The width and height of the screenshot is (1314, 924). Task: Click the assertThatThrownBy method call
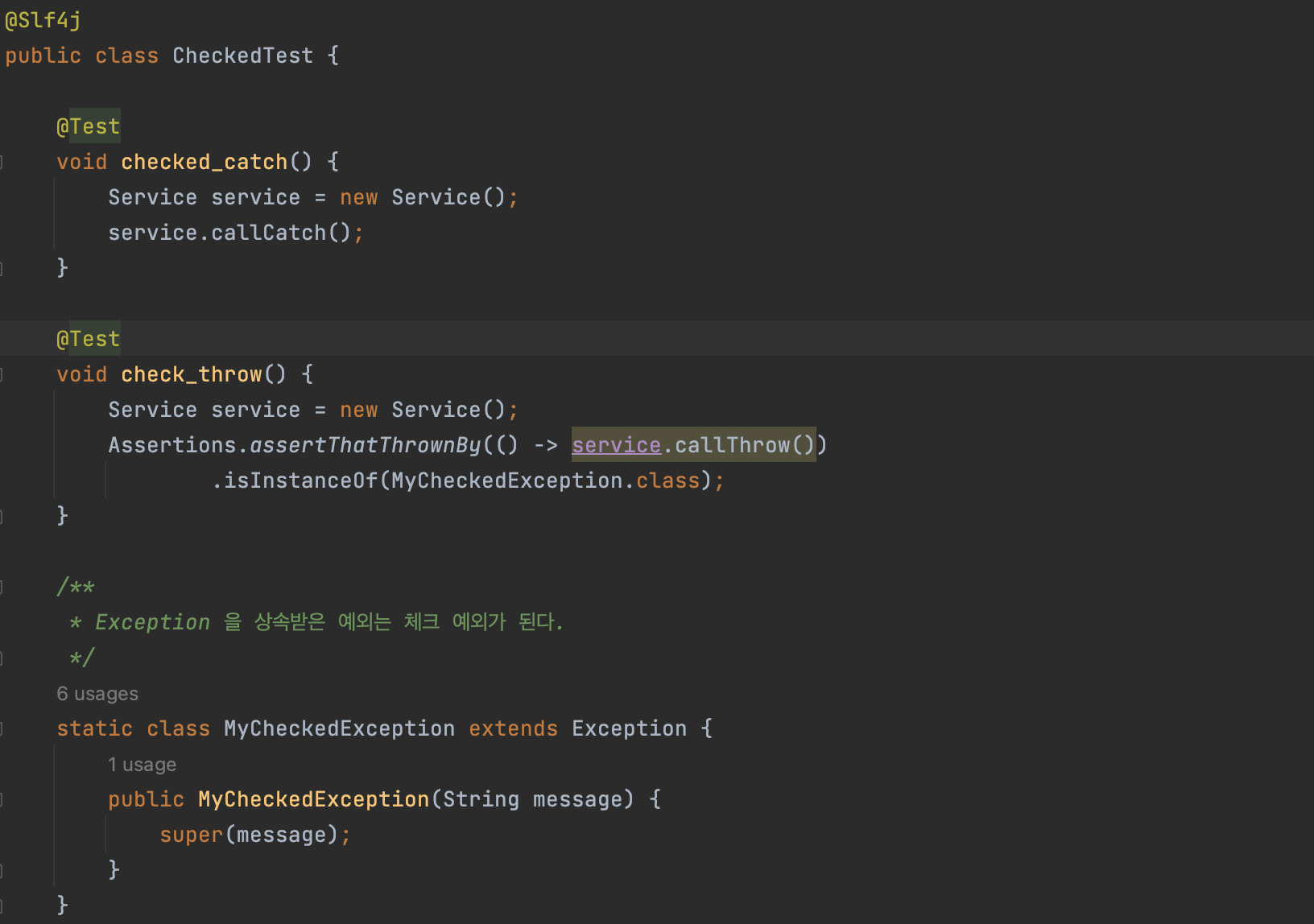[365, 445]
